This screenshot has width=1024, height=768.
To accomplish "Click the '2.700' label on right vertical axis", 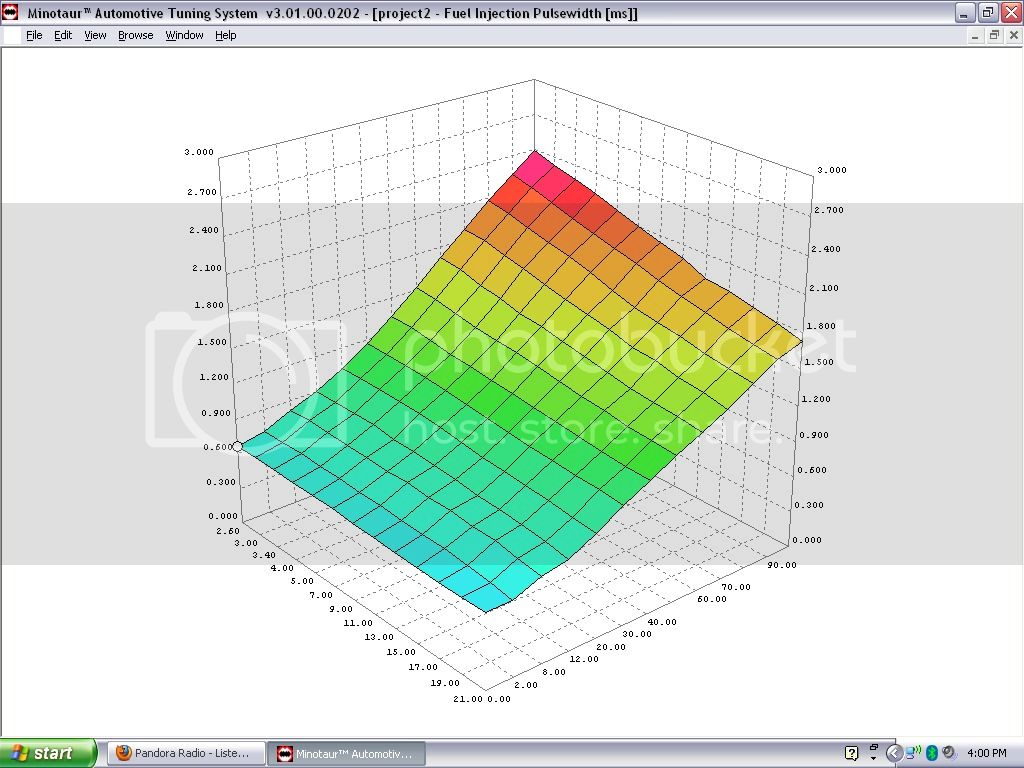I will point(829,210).
